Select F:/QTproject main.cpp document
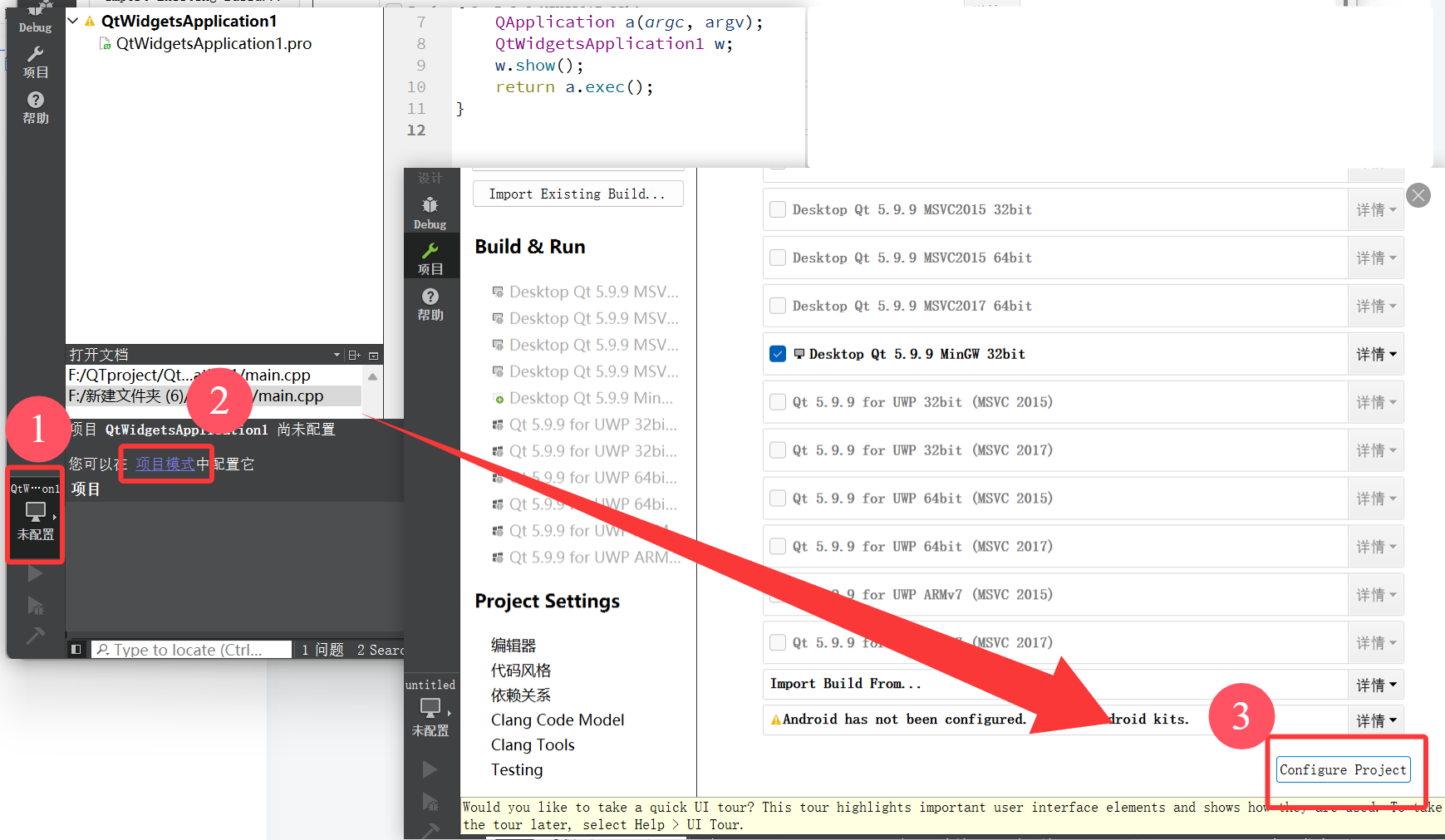This screenshot has width=1445, height=840. click(214, 376)
